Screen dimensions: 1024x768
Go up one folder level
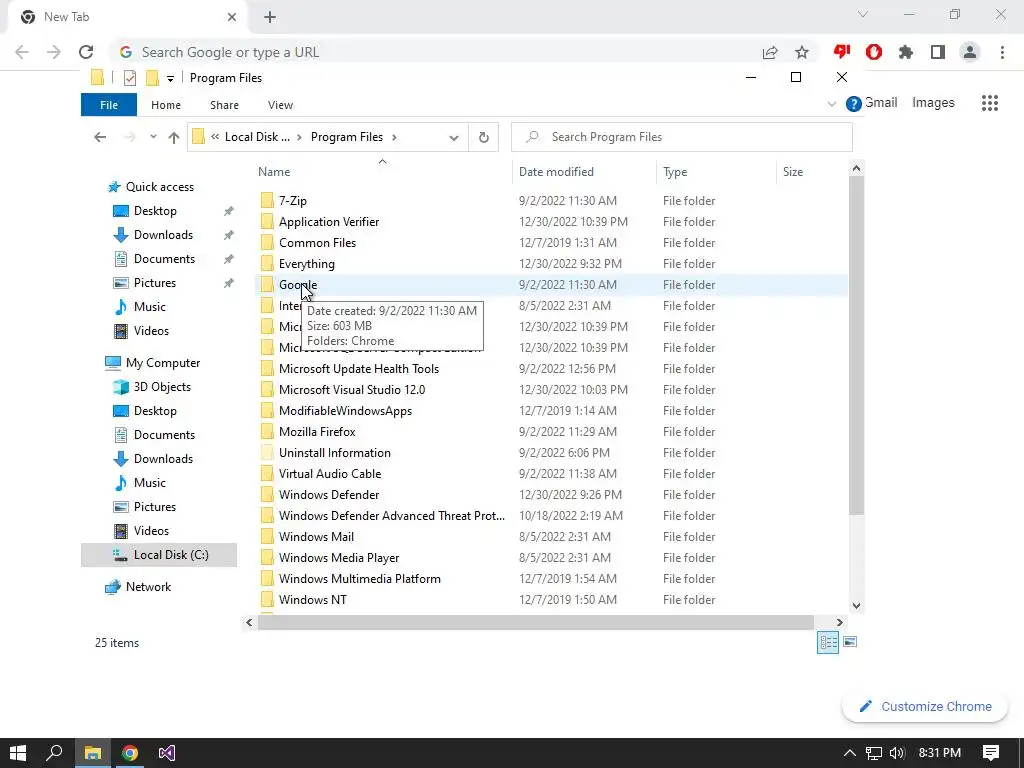174,137
